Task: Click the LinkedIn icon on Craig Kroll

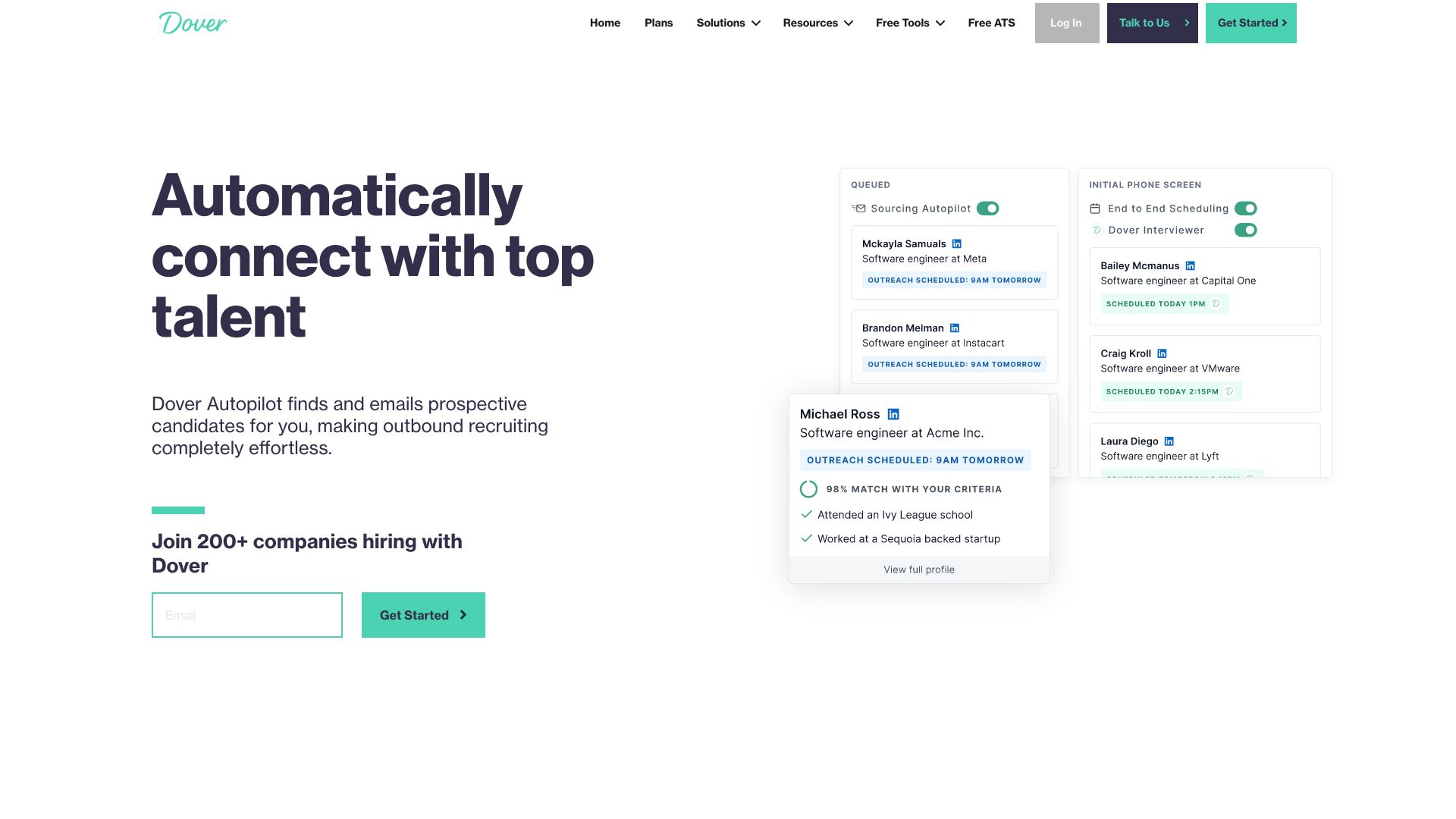Action: [x=1163, y=353]
